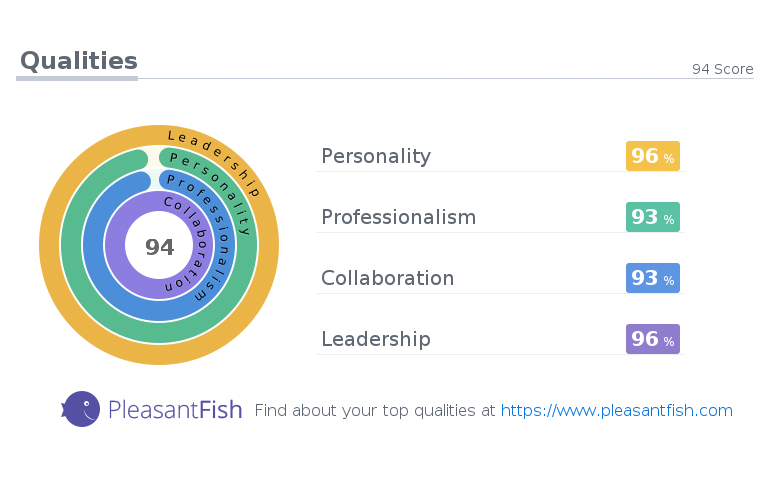Click the Leadership row label in list

coord(376,339)
